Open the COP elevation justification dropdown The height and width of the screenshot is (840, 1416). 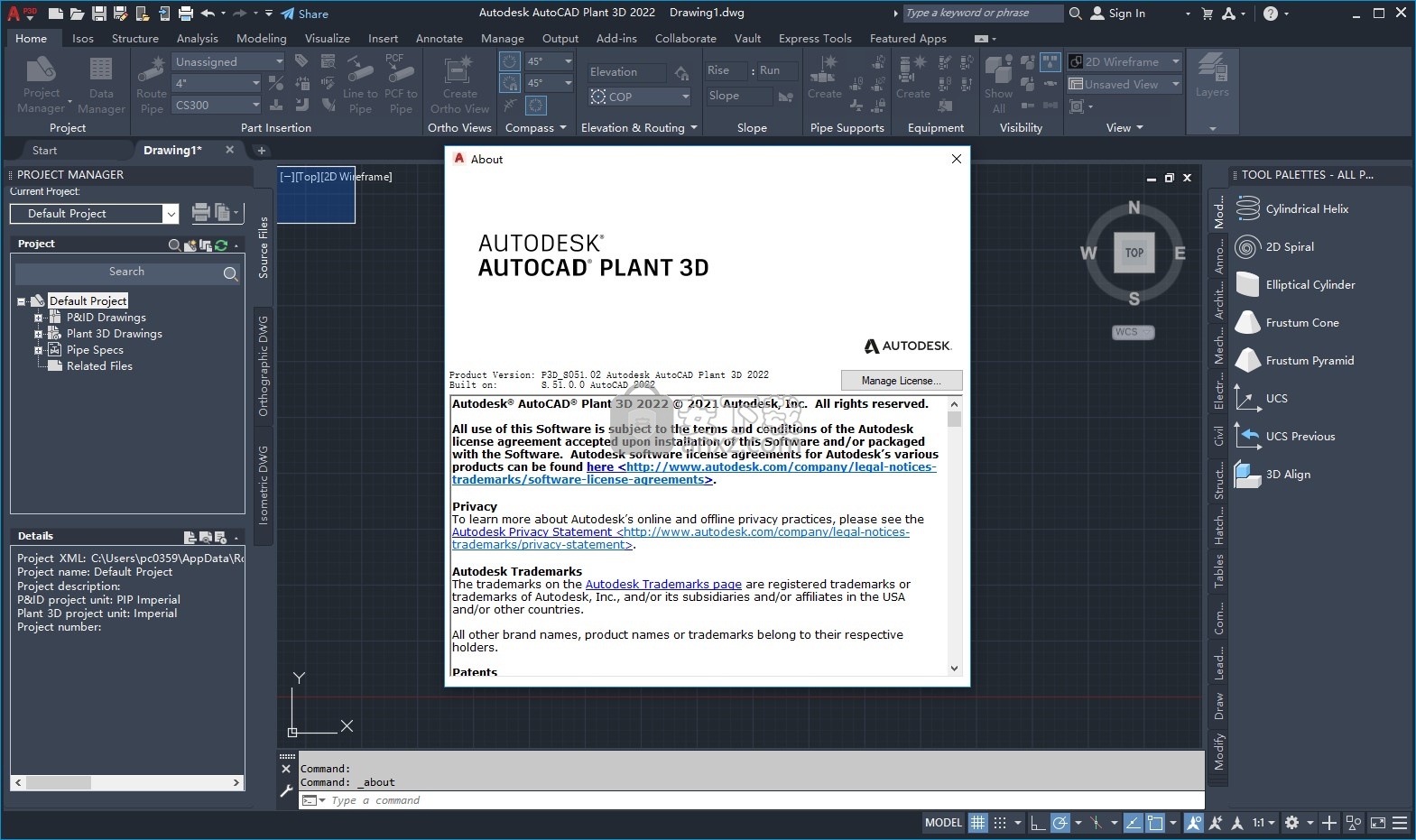click(640, 97)
